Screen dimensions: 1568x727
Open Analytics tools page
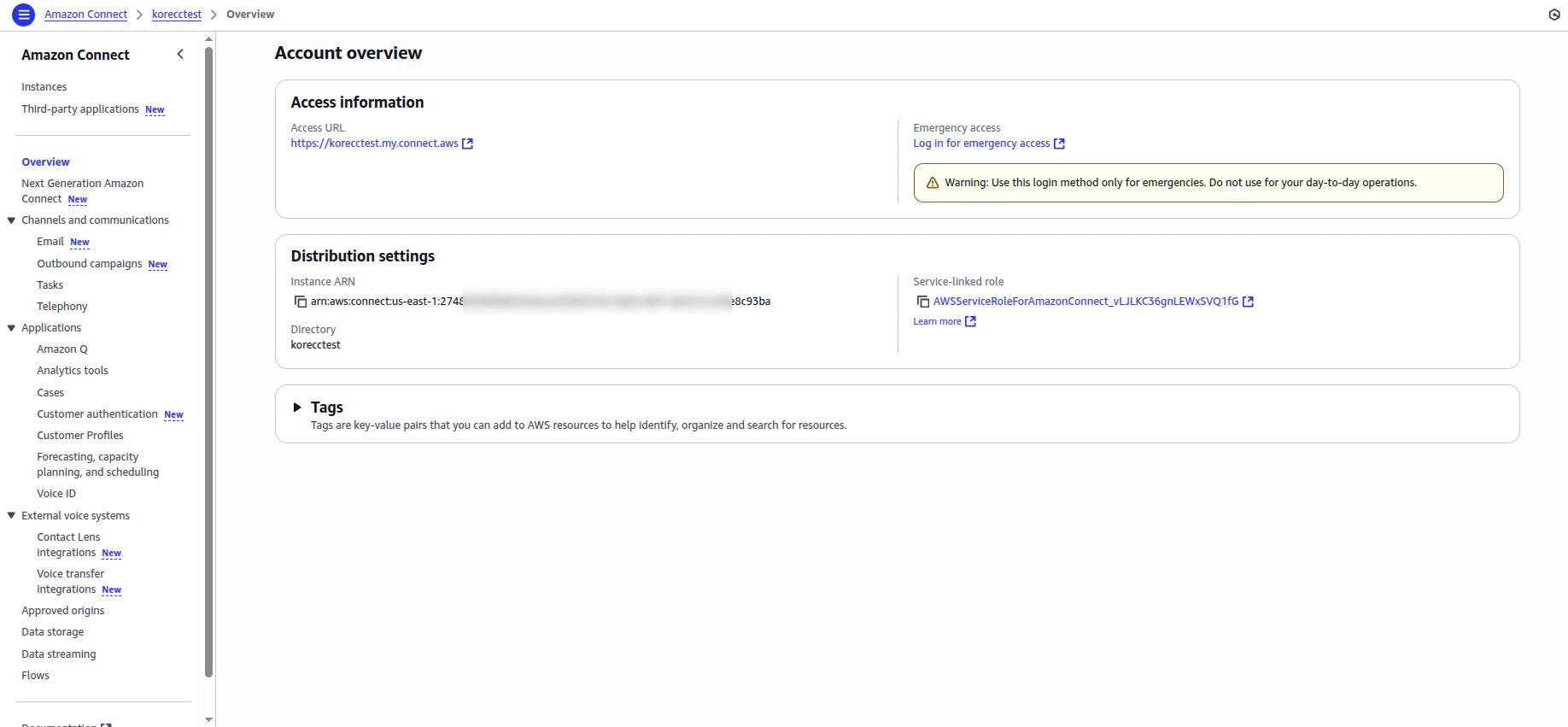[73, 371]
